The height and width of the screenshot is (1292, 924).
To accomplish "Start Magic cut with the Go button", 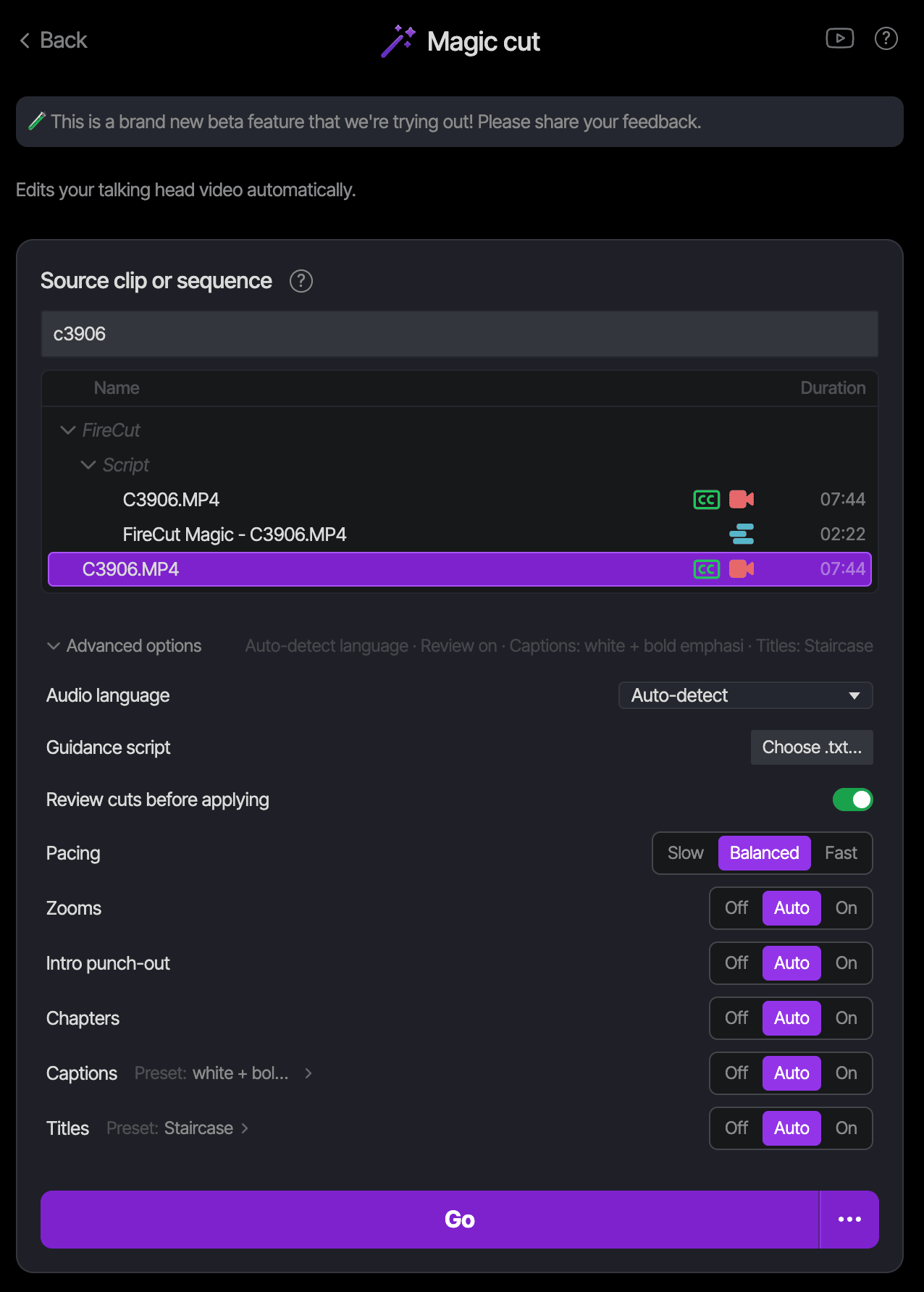I will click(429, 1220).
